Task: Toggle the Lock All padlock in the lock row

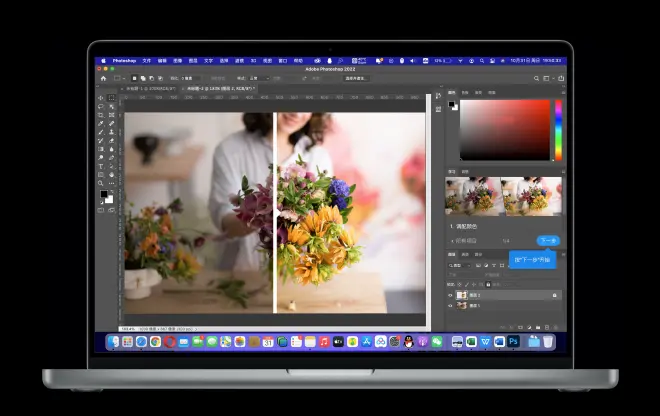Action: [x=488, y=285]
